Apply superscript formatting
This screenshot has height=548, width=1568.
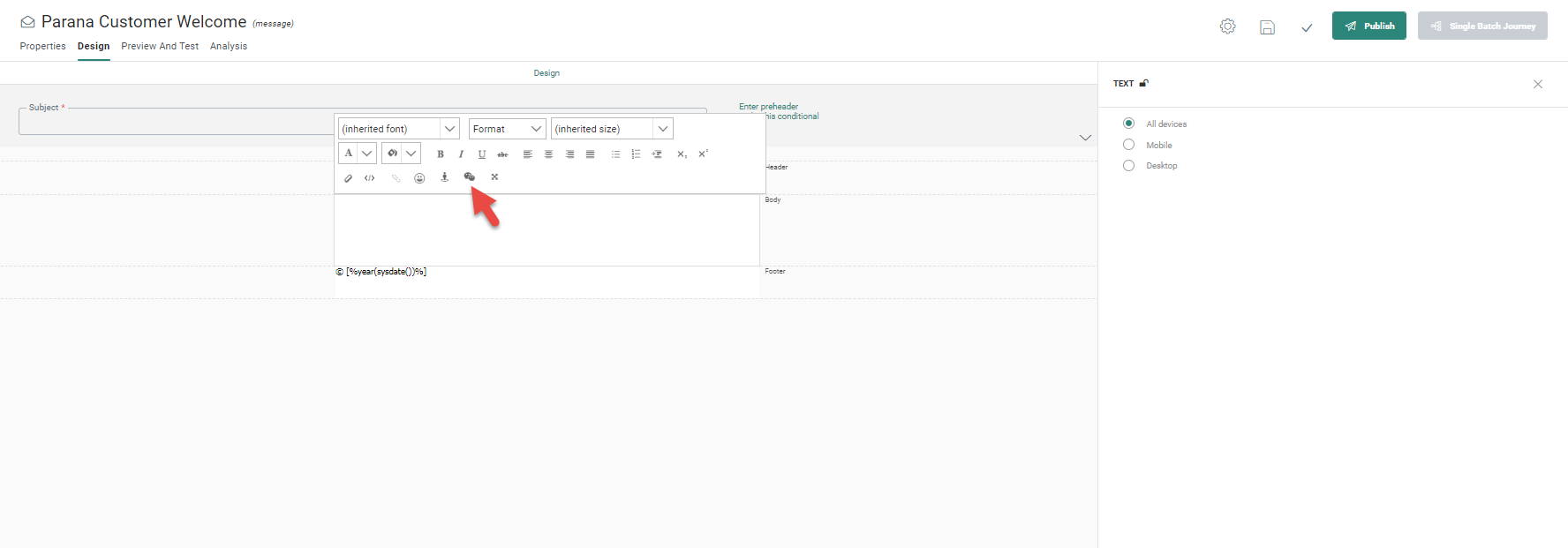pyautogui.click(x=703, y=154)
